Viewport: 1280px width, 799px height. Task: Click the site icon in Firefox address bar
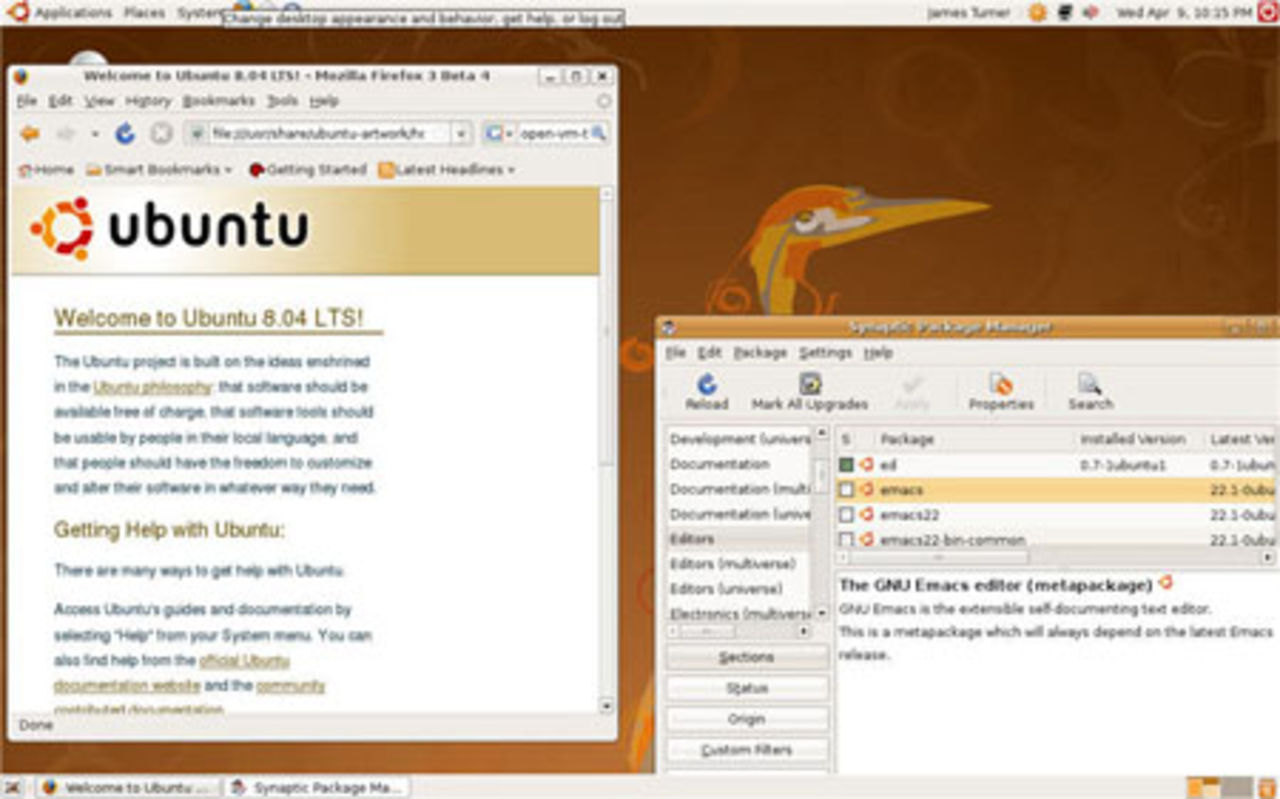click(197, 134)
